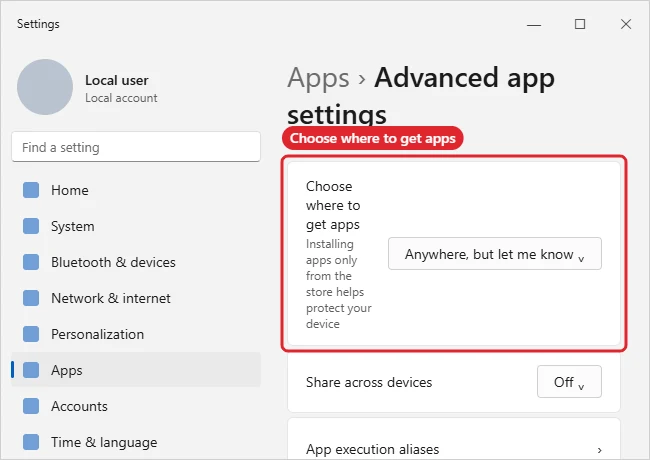Viewport: 650px width, 460px height.
Task: Open Time & language settings
Action: [x=136, y=442]
